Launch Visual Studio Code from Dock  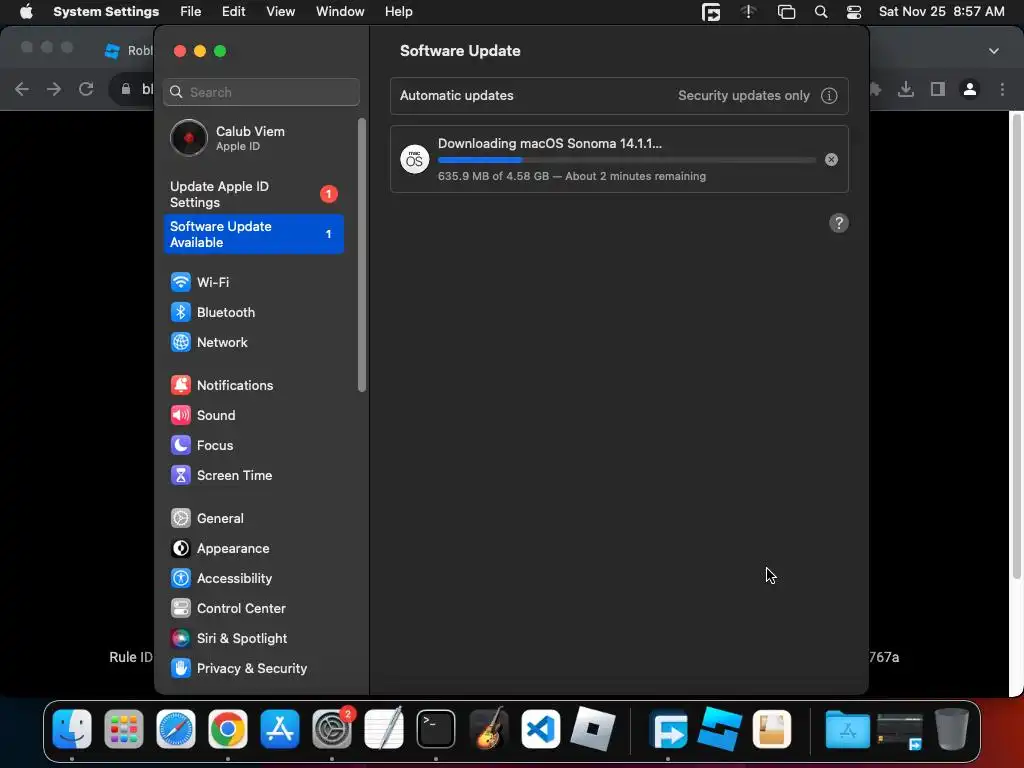[540, 729]
